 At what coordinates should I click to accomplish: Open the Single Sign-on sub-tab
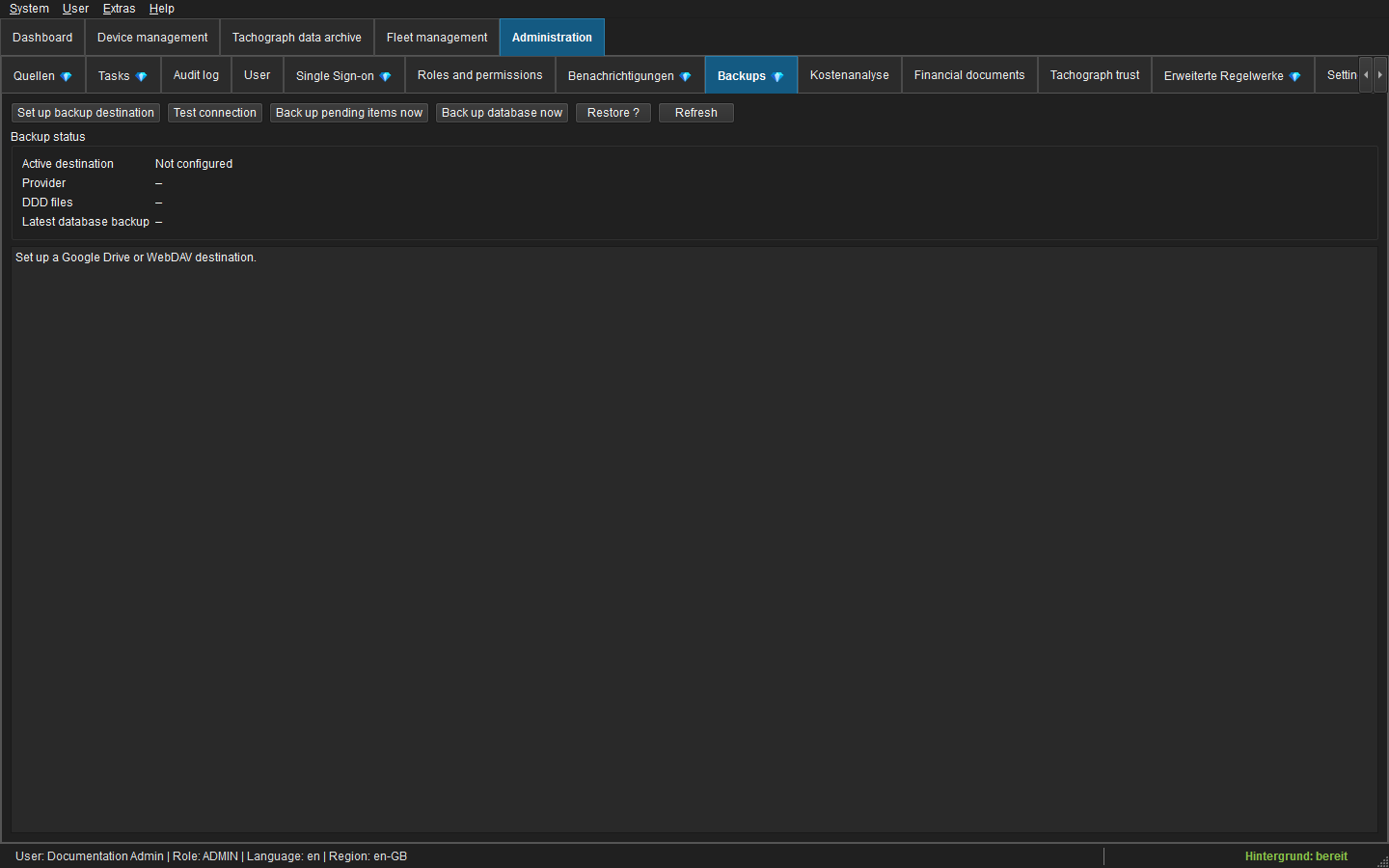(344, 75)
